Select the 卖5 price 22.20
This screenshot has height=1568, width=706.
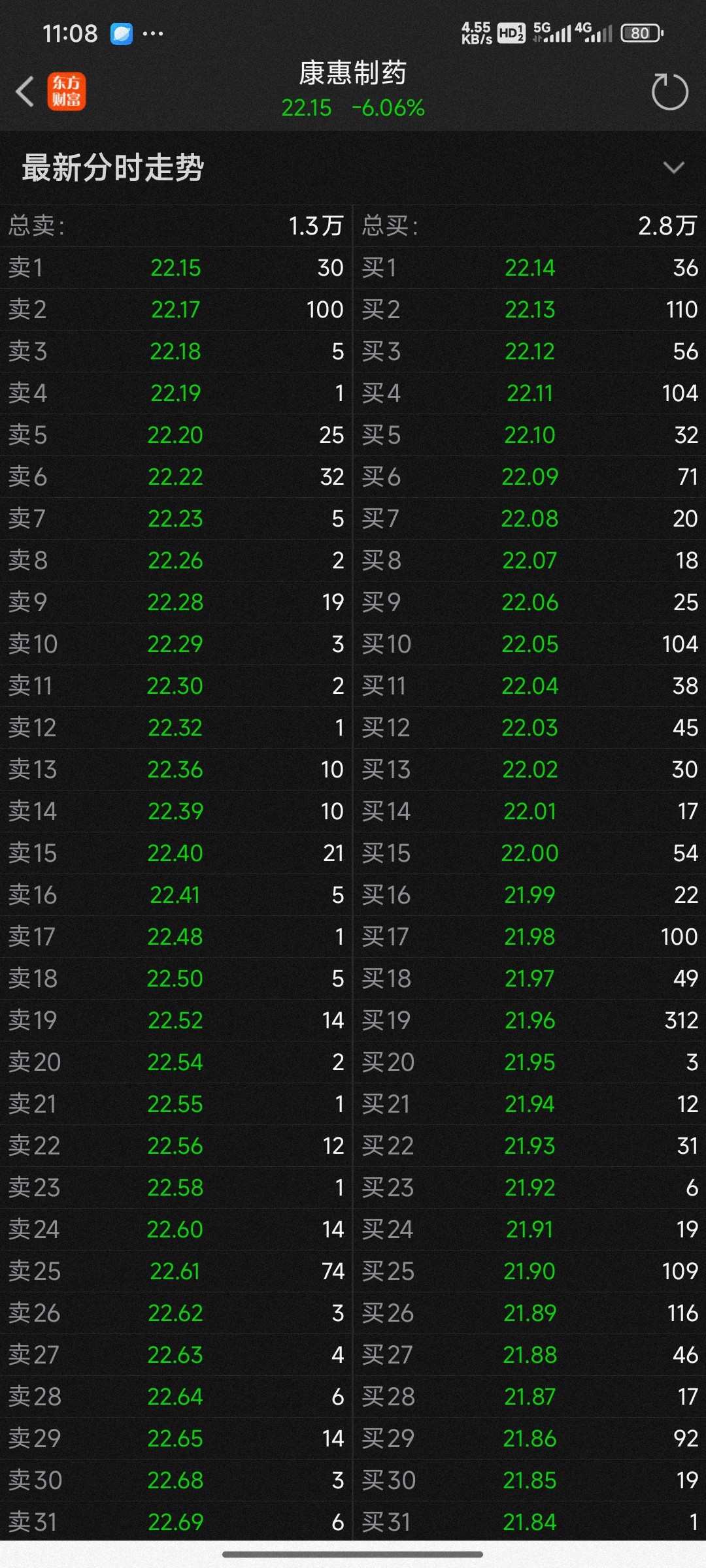(x=175, y=435)
